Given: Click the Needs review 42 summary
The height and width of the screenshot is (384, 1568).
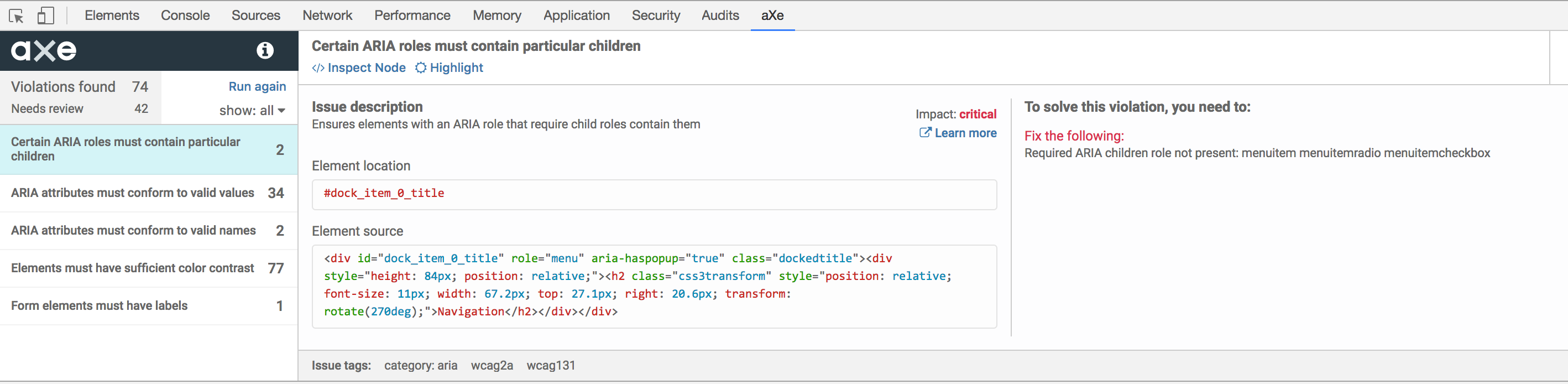Looking at the screenshot, I should pos(80,108).
